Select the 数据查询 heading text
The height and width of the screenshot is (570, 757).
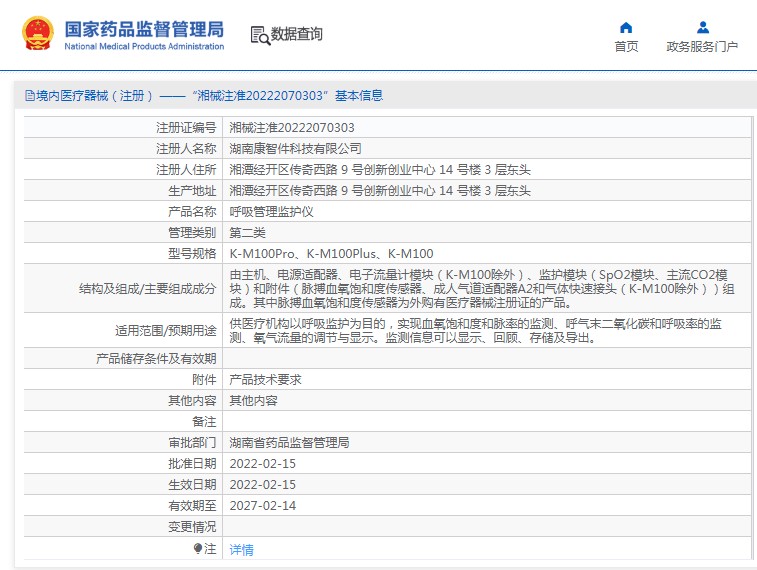(x=297, y=35)
